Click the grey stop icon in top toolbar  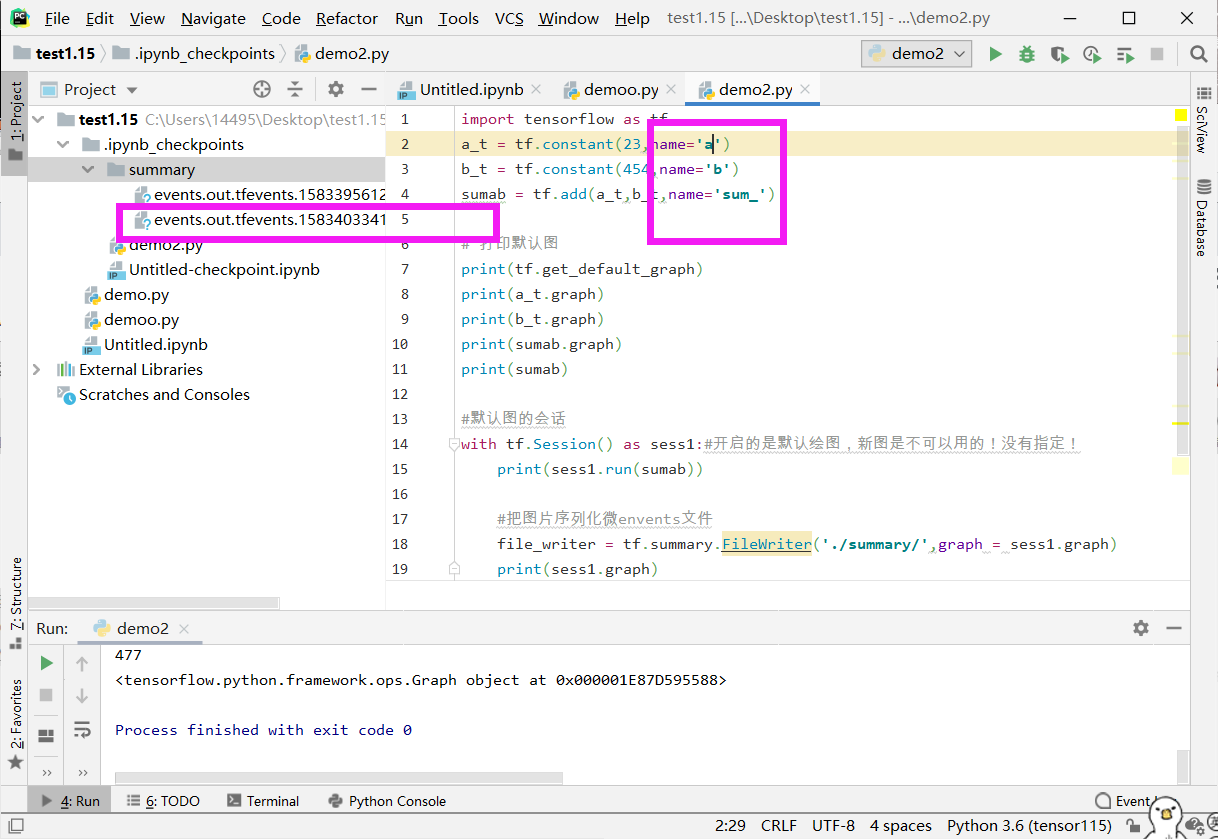click(1157, 54)
